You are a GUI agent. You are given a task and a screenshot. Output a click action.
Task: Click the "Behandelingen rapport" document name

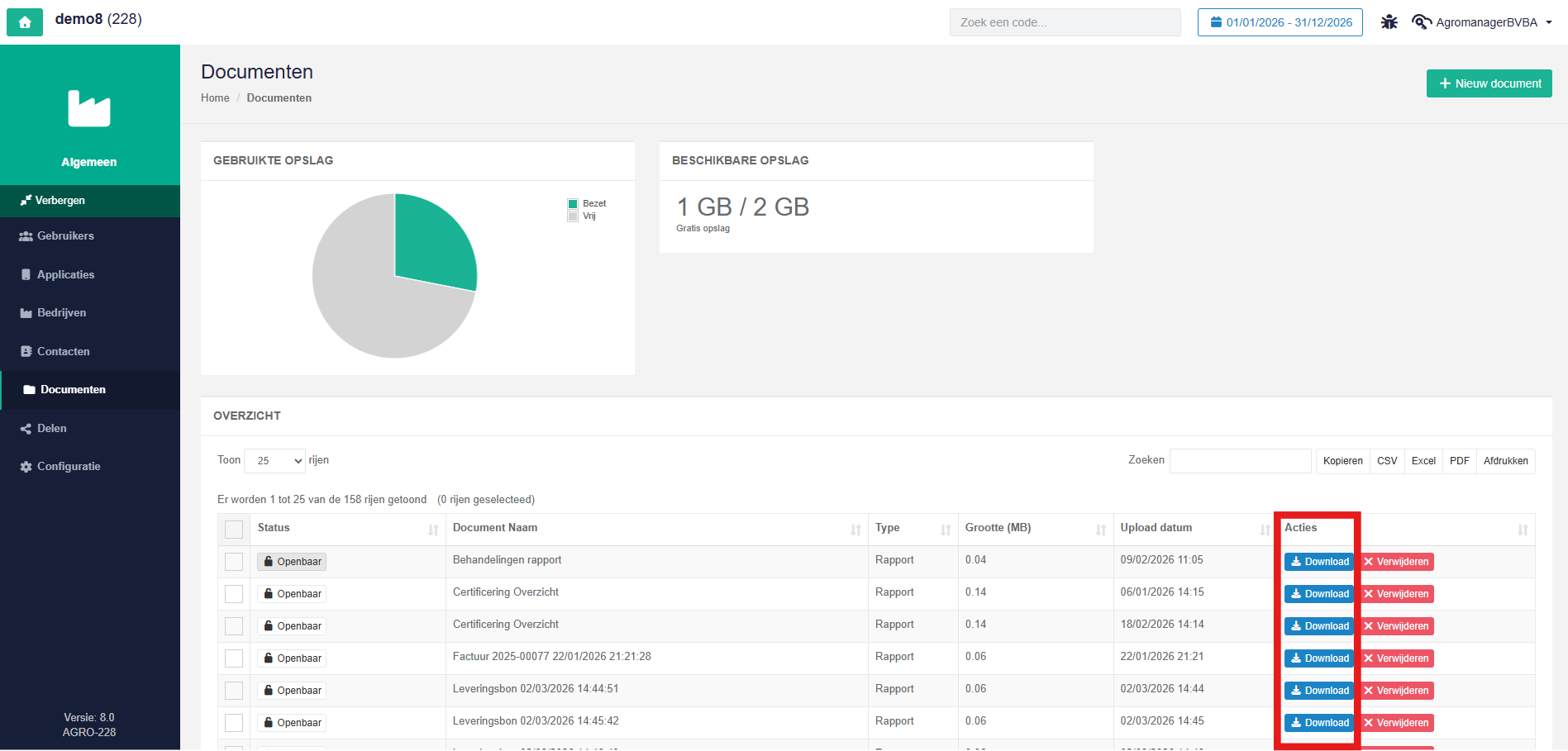coord(507,560)
